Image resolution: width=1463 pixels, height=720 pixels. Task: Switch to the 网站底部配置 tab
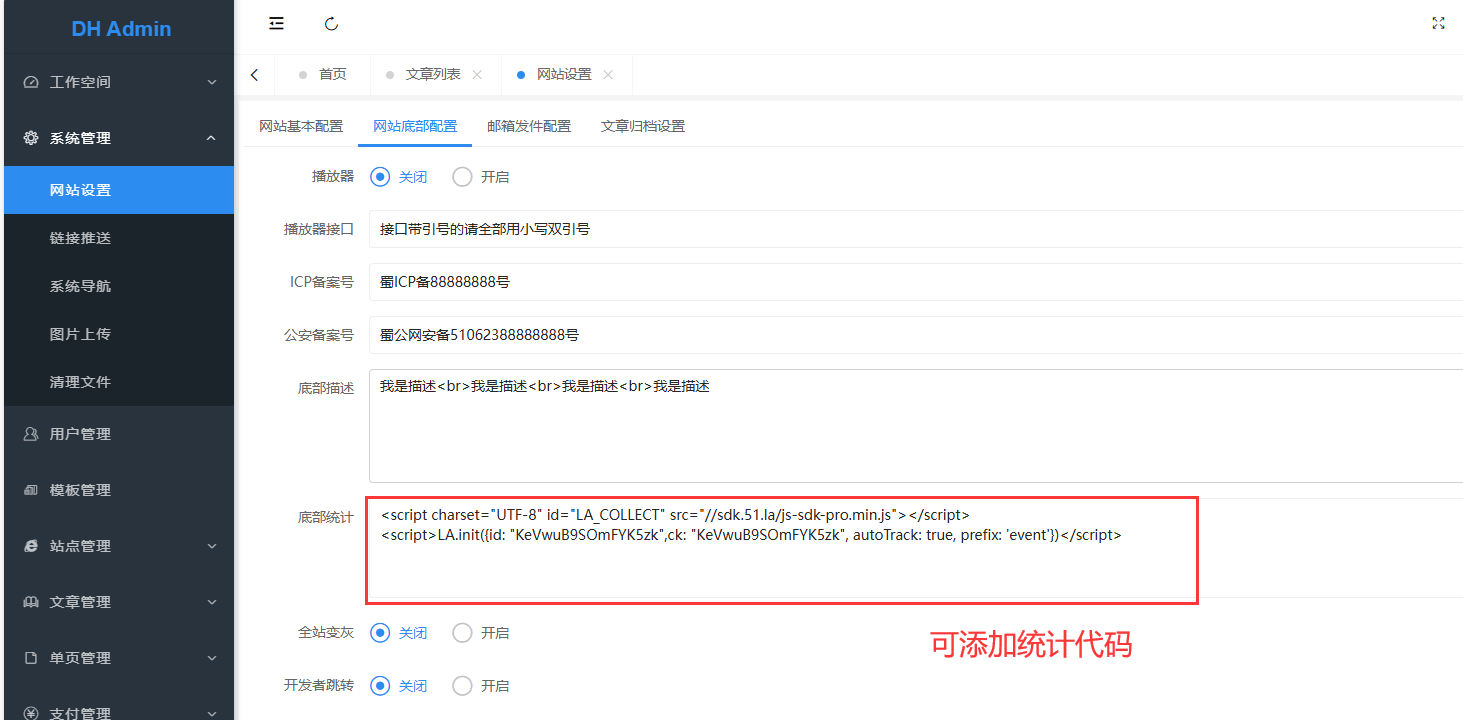tap(415, 126)
